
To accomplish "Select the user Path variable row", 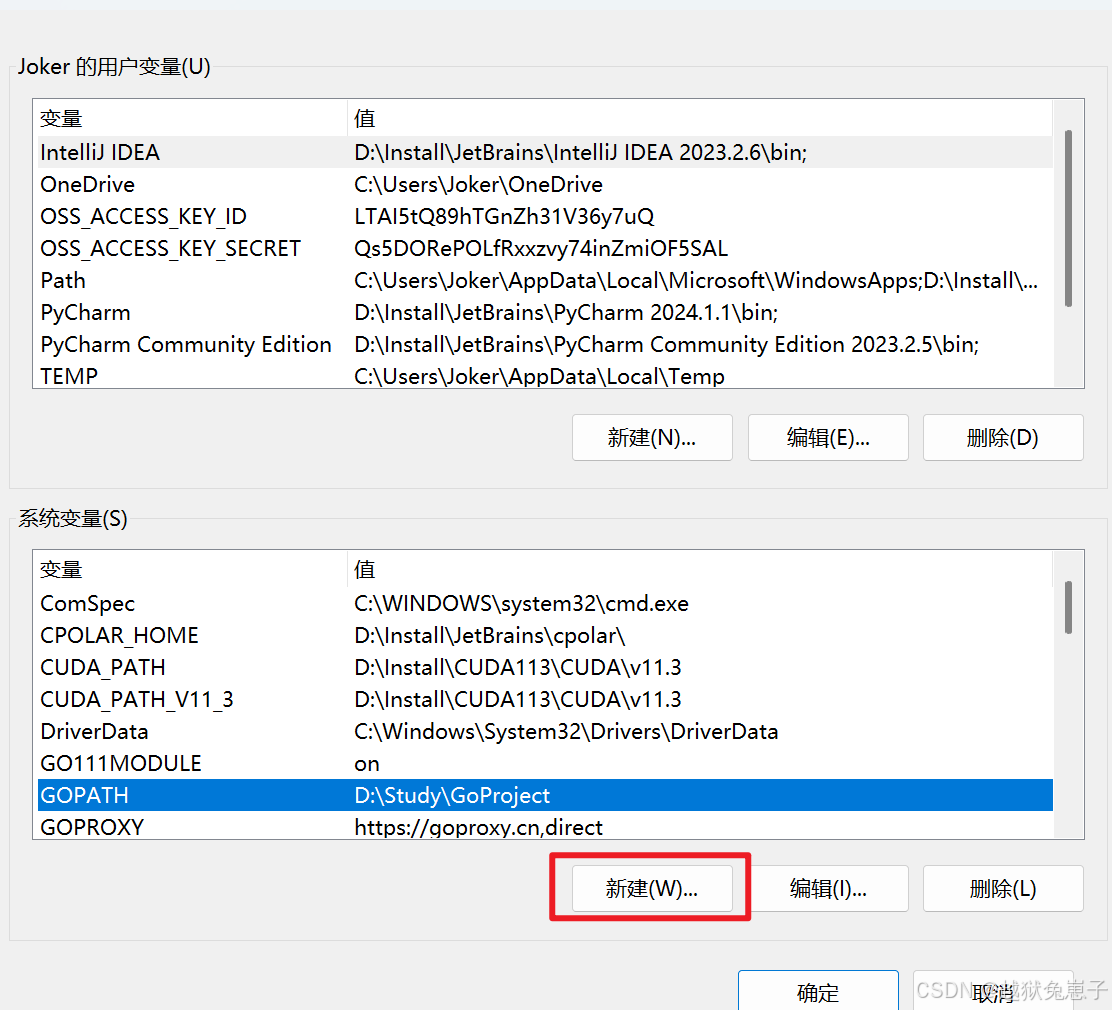I will pos(545,280).
